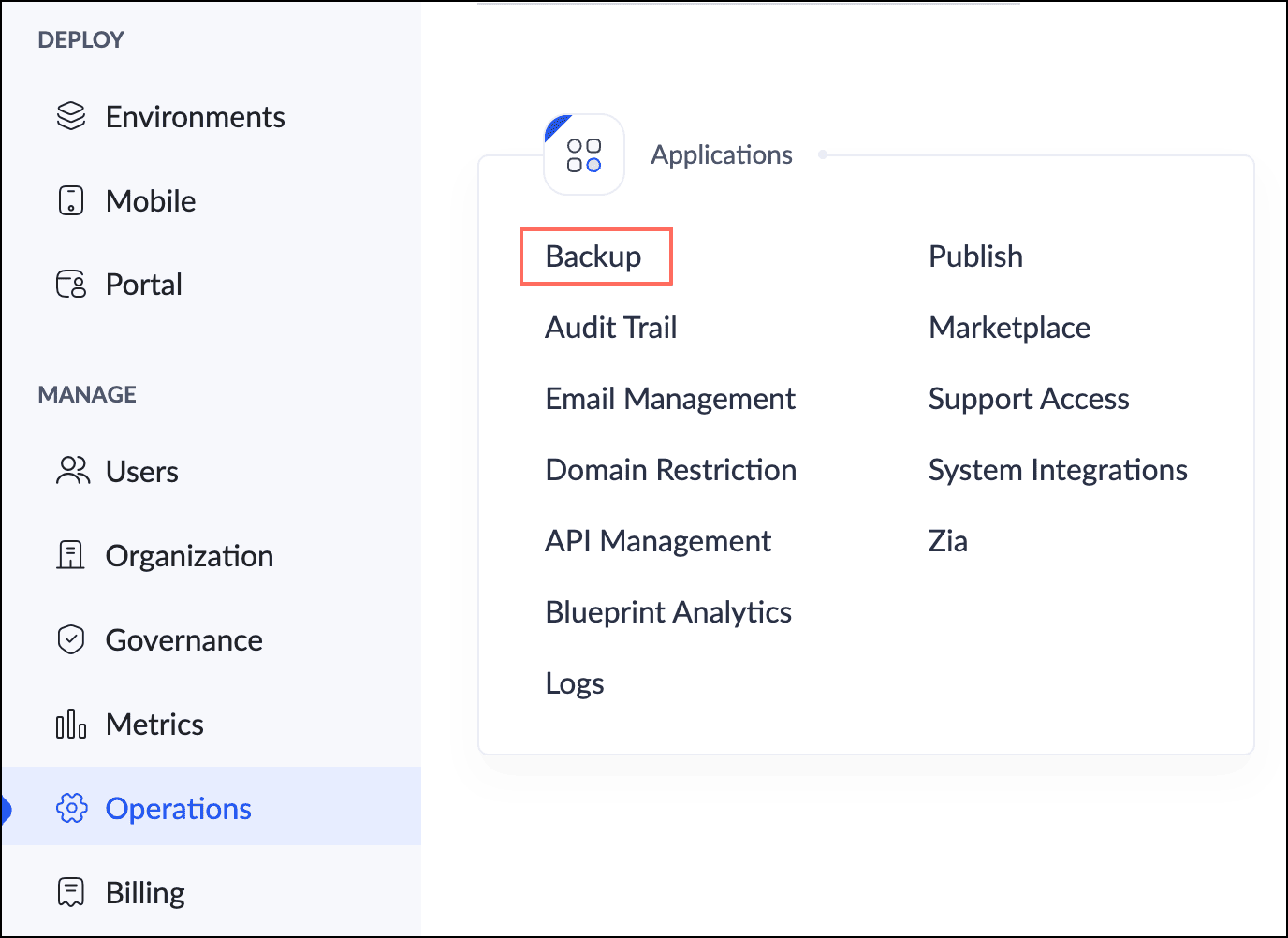Select API Management link
The width and height of the screenshot is (1288, 938).
[x=658, y=541]
